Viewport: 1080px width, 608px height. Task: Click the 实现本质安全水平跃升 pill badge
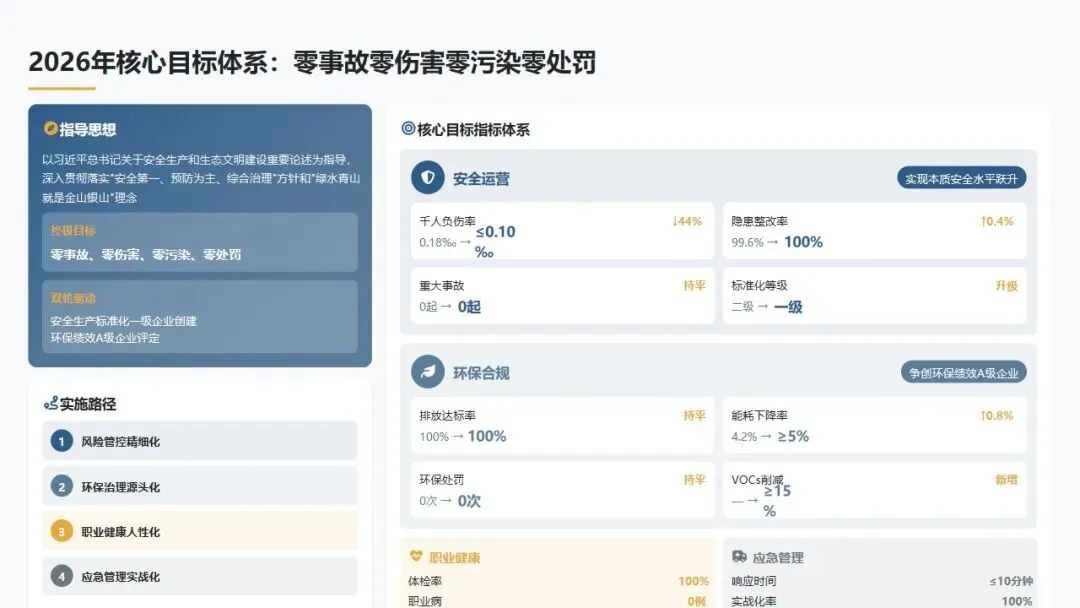coord(962,178)
